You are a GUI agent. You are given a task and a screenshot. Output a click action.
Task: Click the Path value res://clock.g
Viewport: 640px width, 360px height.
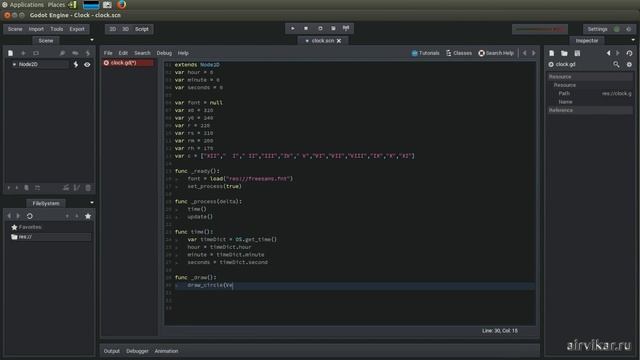[616, 93]
